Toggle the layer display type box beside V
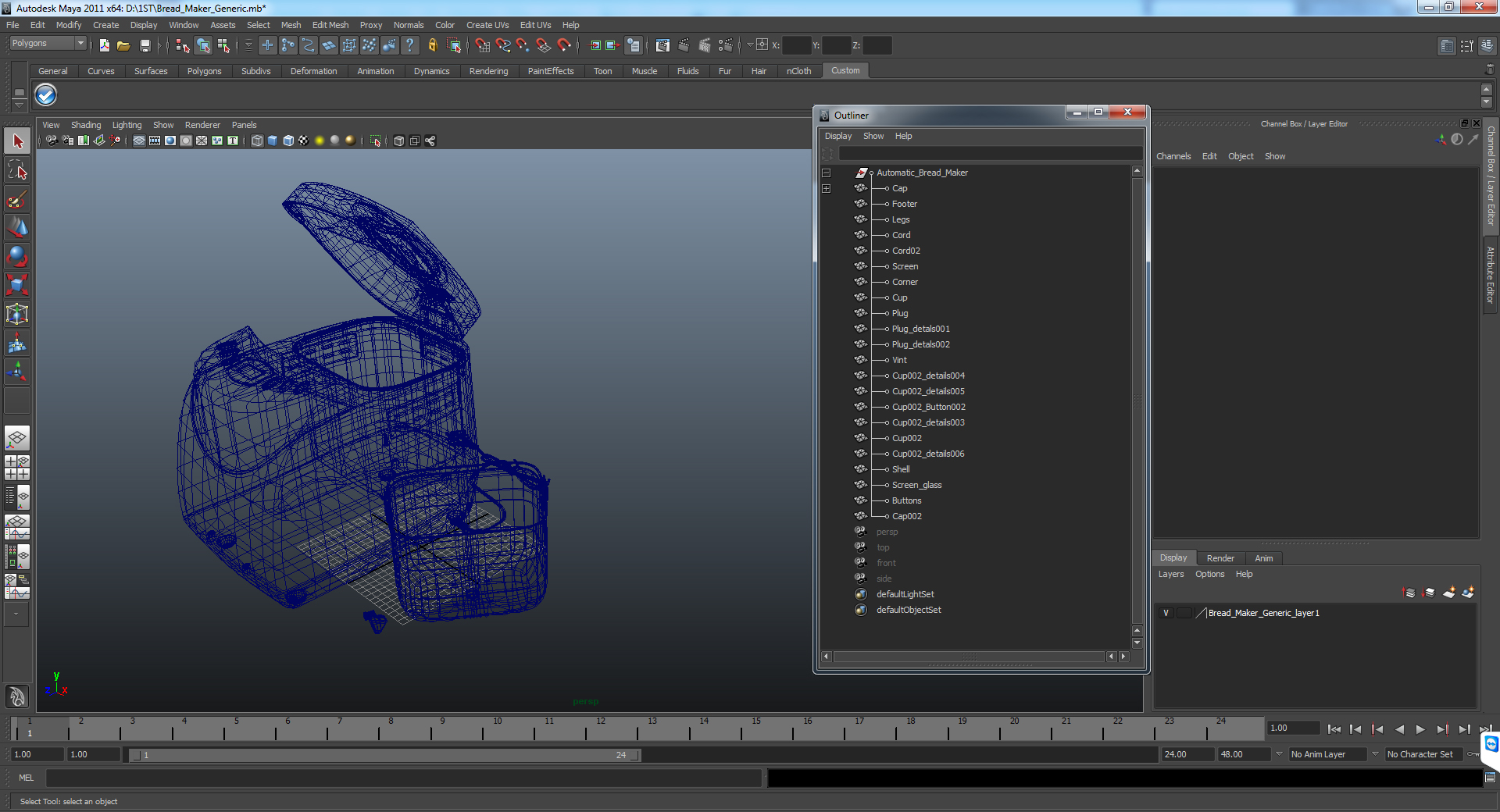1500x812 pixels. (x=1184, y=613)
